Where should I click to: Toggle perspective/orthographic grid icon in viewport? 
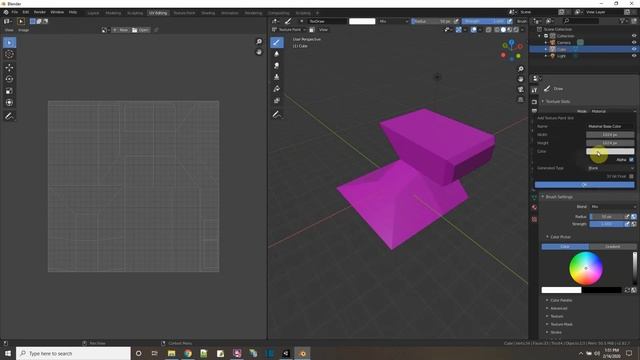click(x=520, y=100)
